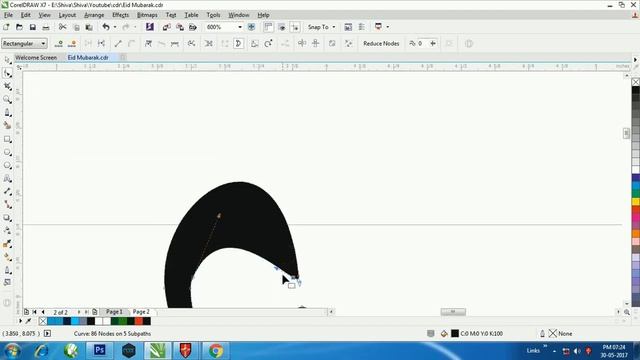Click the previous page arrow

click(43, 312)
